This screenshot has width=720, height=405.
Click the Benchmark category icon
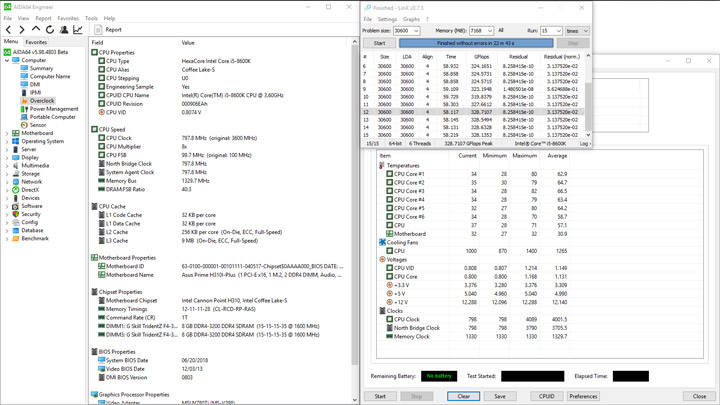(x=16, y=238)
